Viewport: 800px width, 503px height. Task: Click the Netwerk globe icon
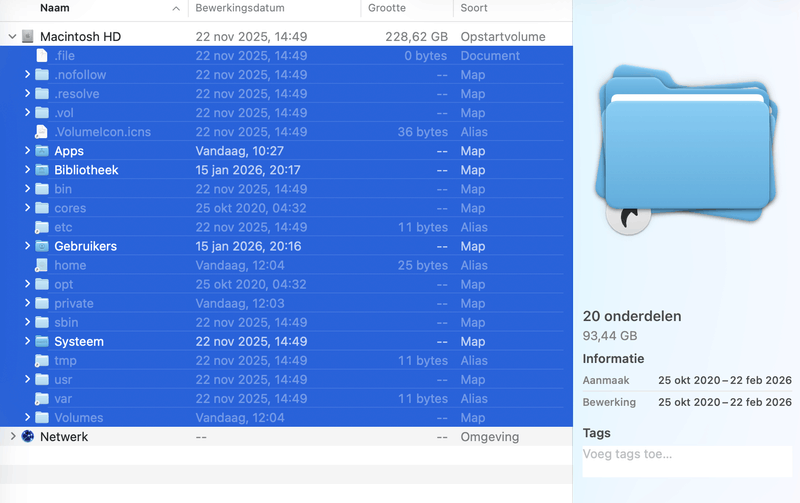[28, 437]
